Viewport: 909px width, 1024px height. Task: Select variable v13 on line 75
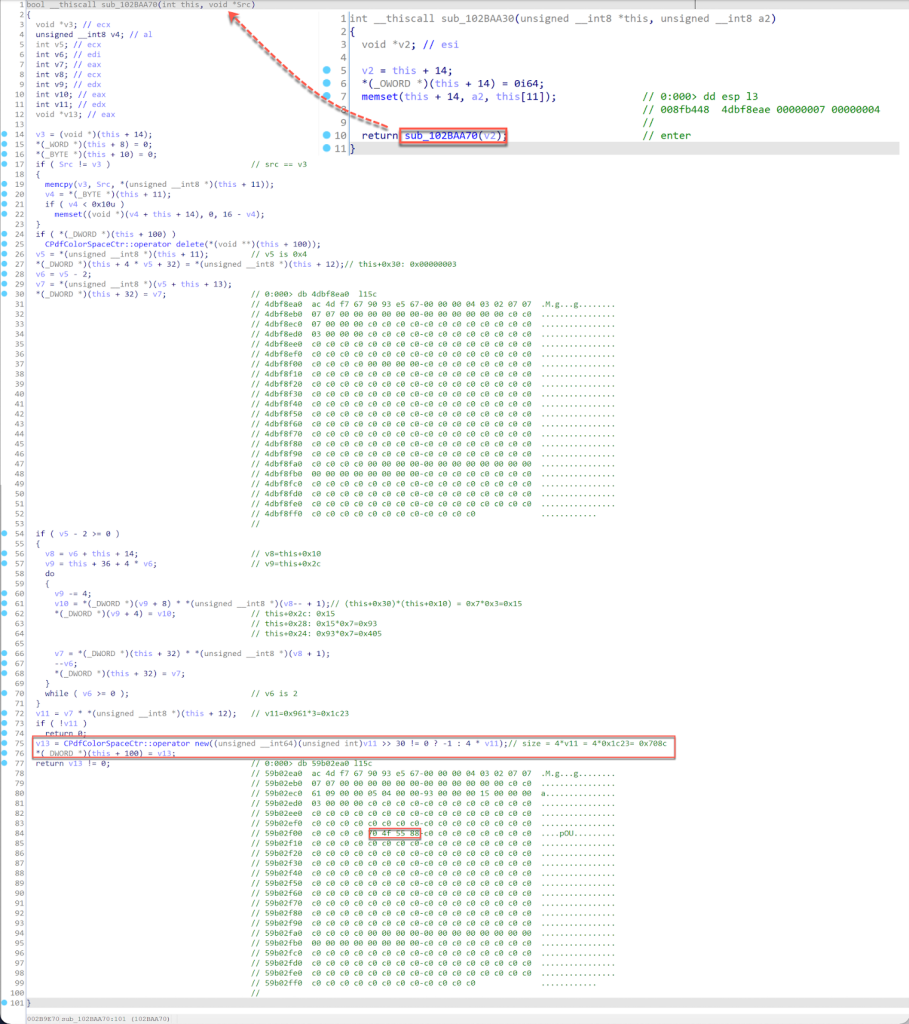click(42, 743)
